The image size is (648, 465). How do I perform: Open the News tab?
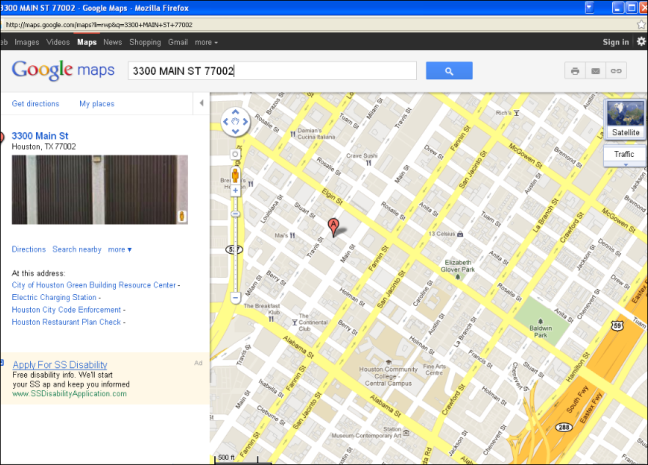click(112, 42)
